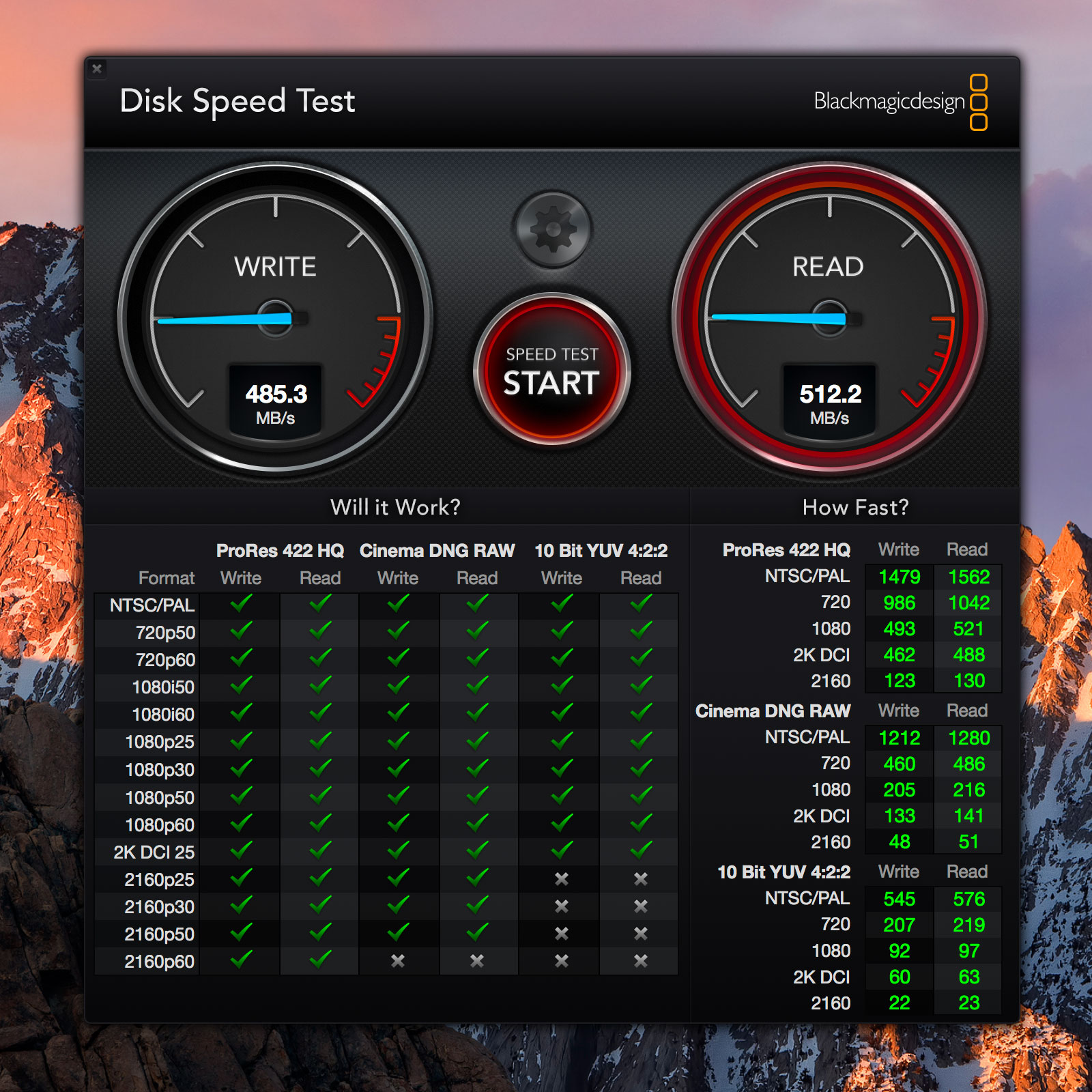Click the Blackmagicdesign logo
1092x1092 pixels.
[x=900, y=102]
